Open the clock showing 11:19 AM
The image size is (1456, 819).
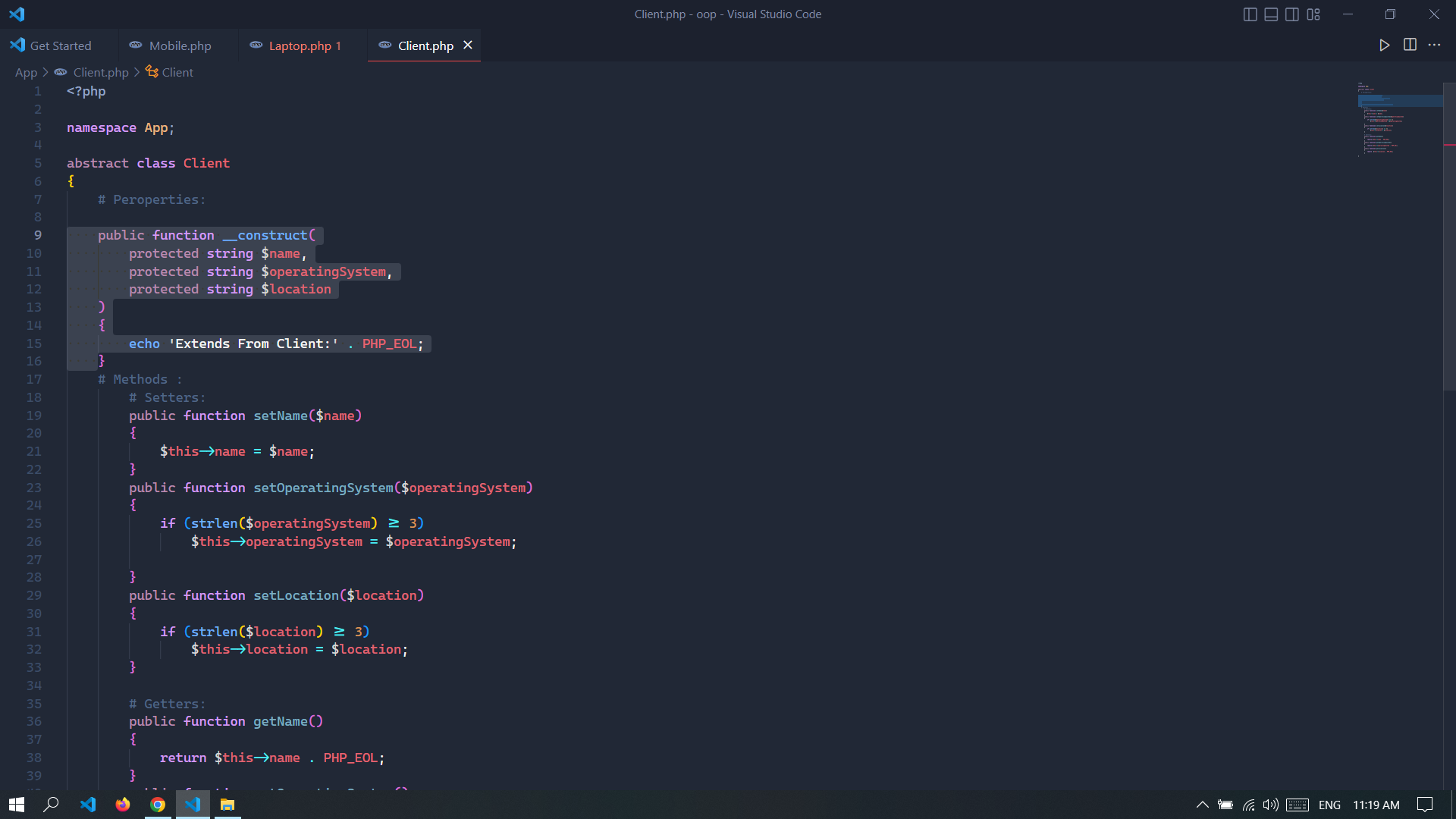click(1376, 805)
